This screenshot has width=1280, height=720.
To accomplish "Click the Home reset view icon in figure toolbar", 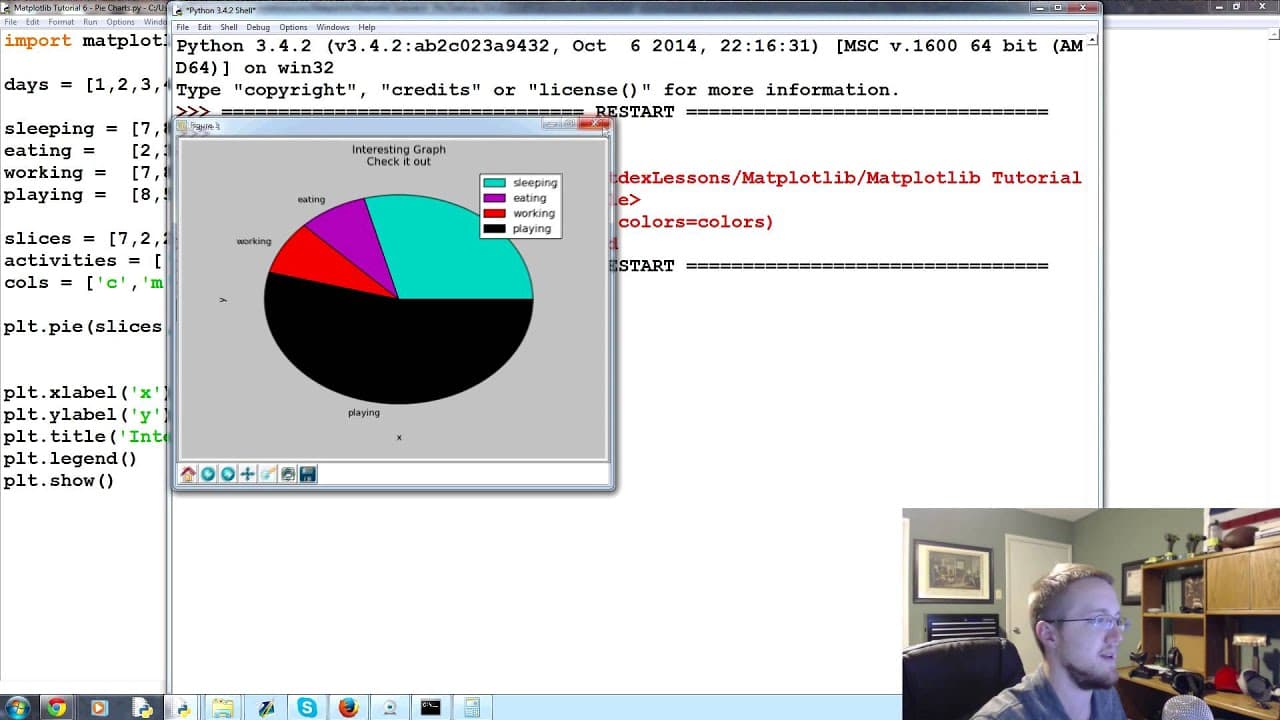I will [188, 474].
